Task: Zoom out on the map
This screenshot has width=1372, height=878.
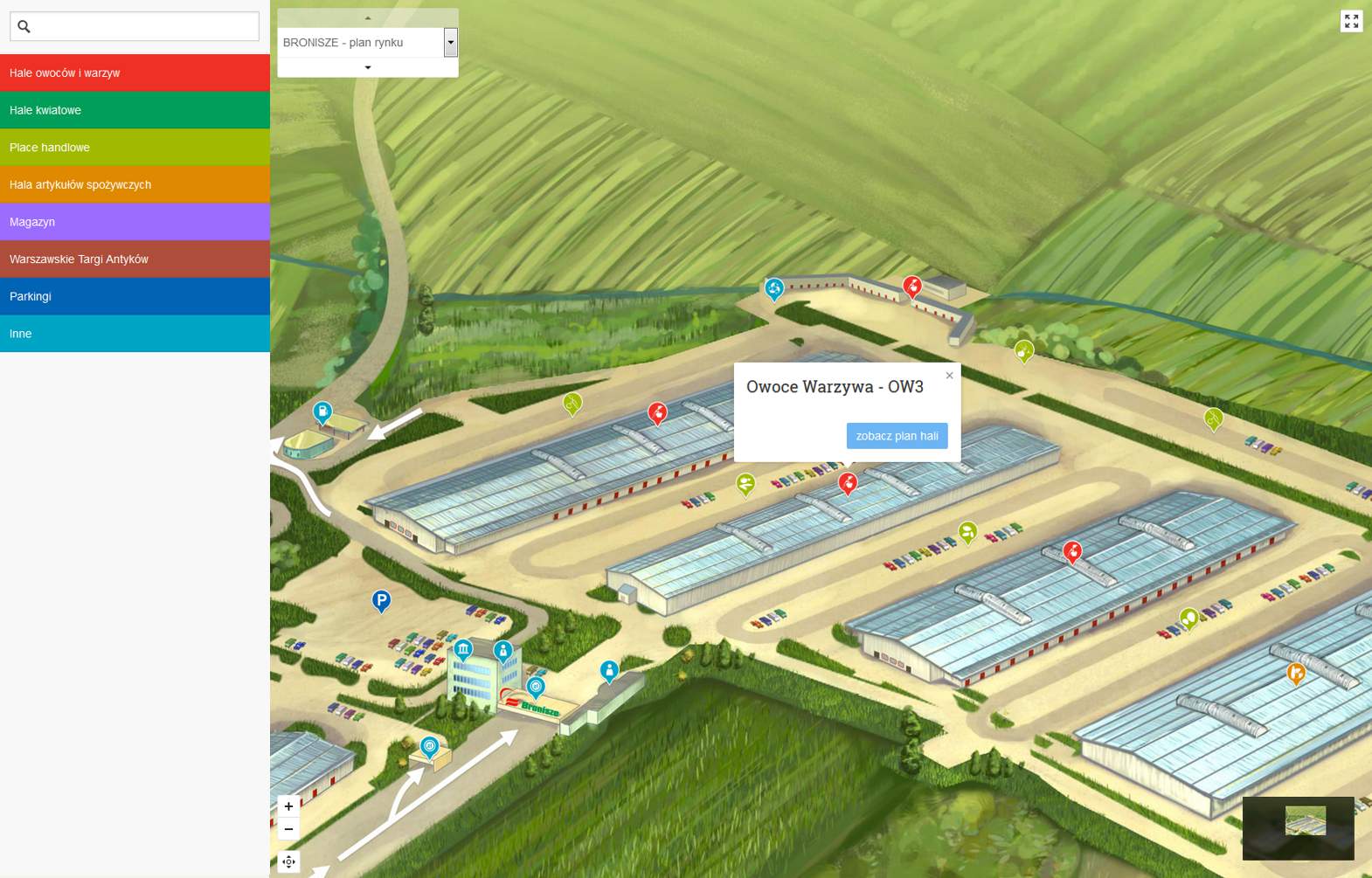Action: tap(288, 829)
